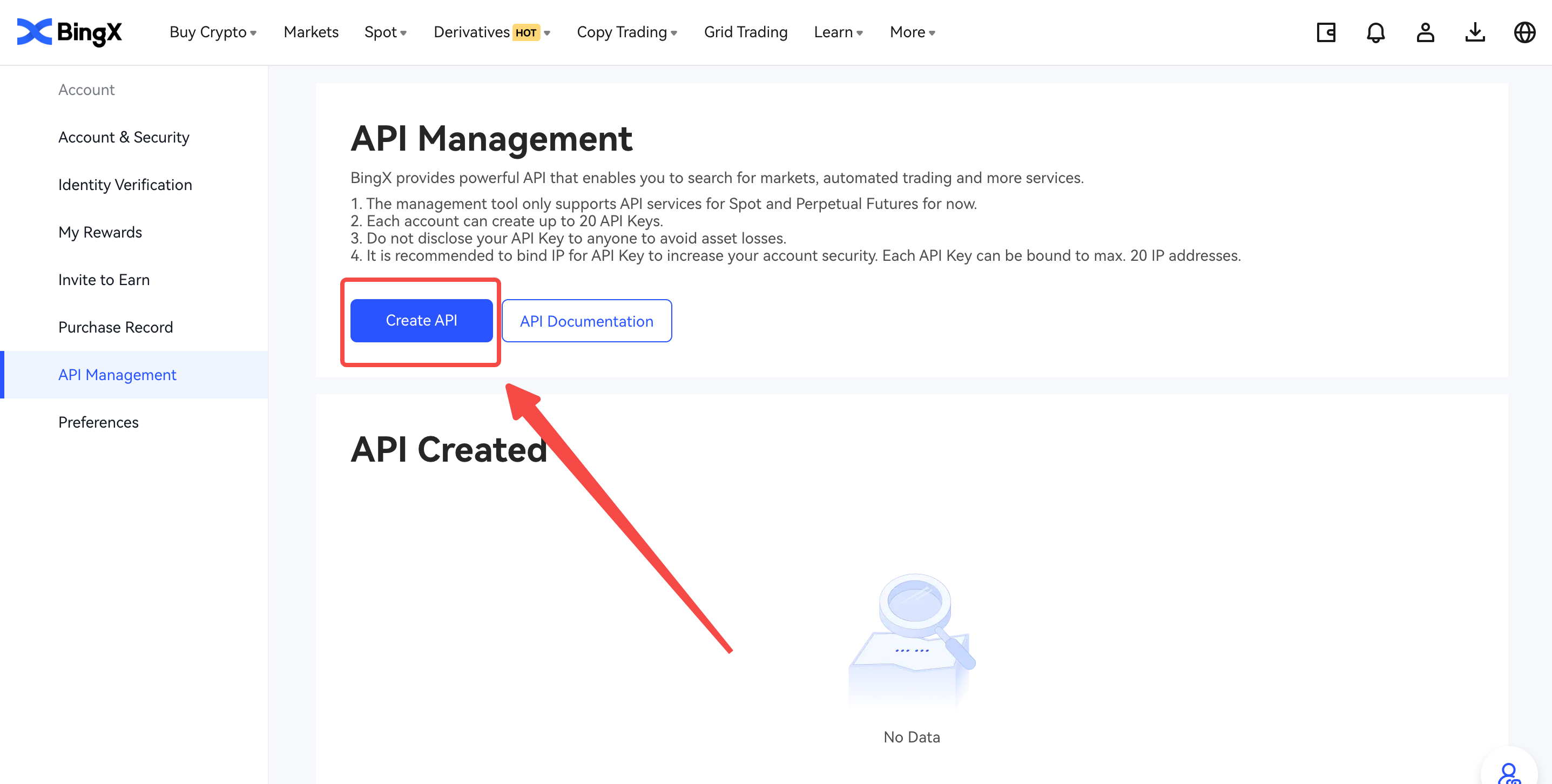Open My Rewards in sidebar
This screenshot has width=1552, height=784.
(x=134, y=233)
